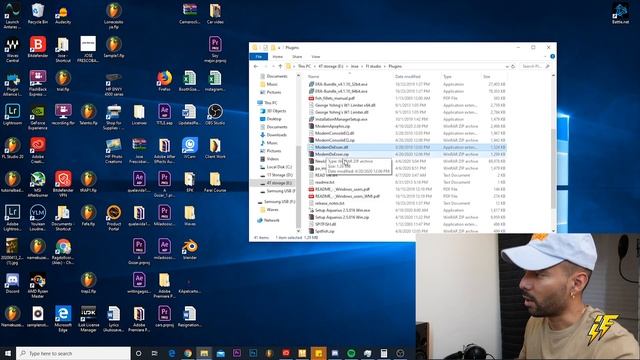This screenshot has height=360, width=640.
Task: Open the FL Studio 20 shortcut
Action: [12, 148]
